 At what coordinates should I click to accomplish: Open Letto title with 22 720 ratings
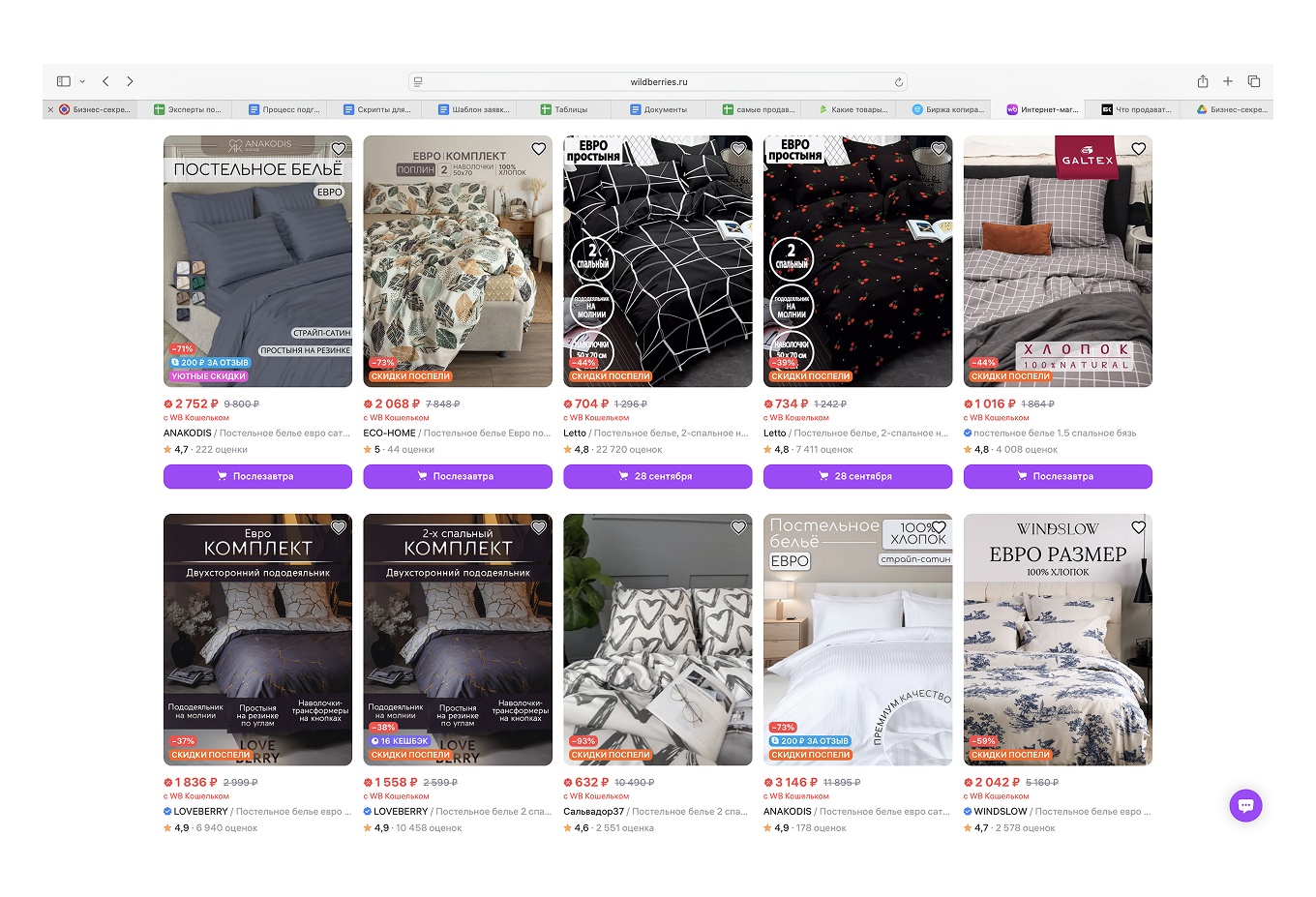(x=656, y=434)
